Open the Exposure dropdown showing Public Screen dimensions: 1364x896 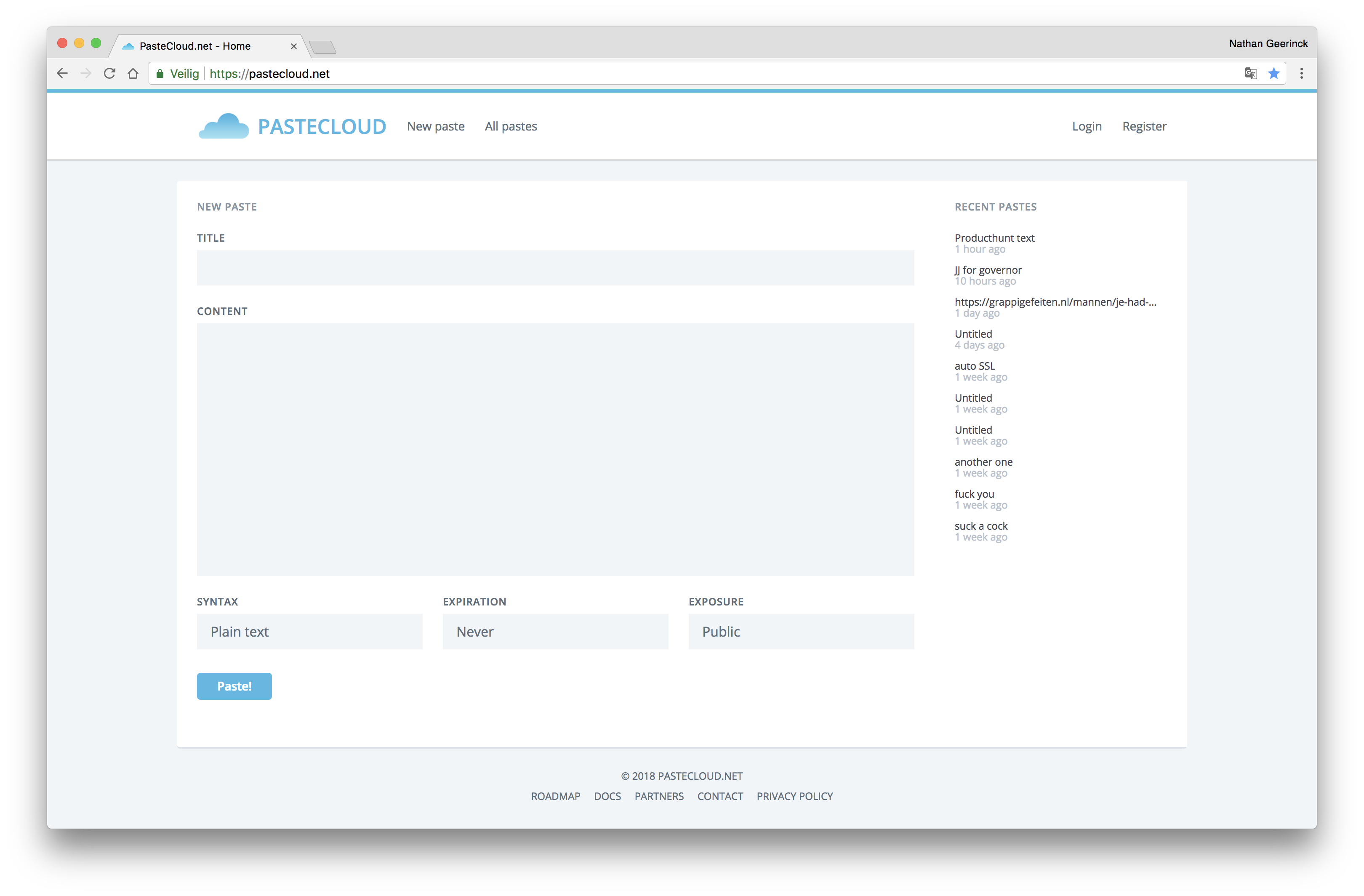[x=801, y=631]
